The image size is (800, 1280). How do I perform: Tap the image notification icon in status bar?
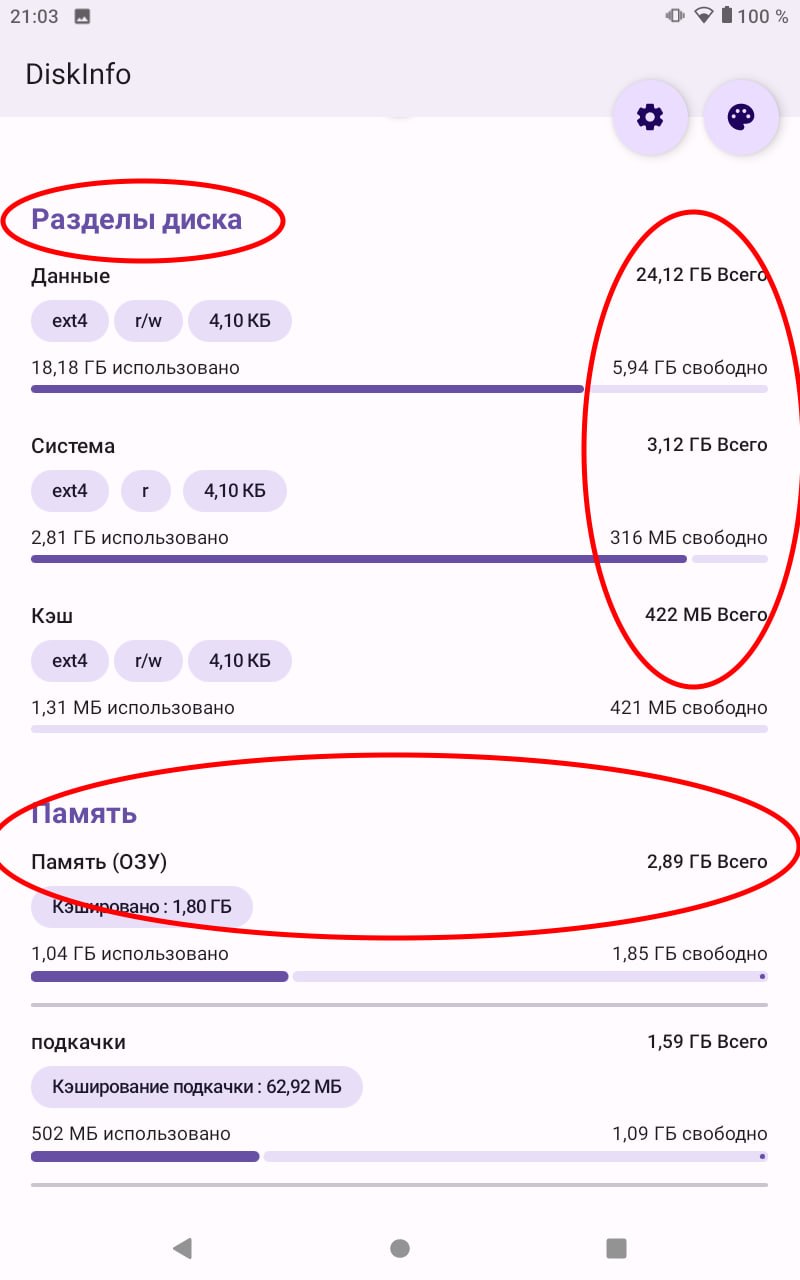coord(83,16)
